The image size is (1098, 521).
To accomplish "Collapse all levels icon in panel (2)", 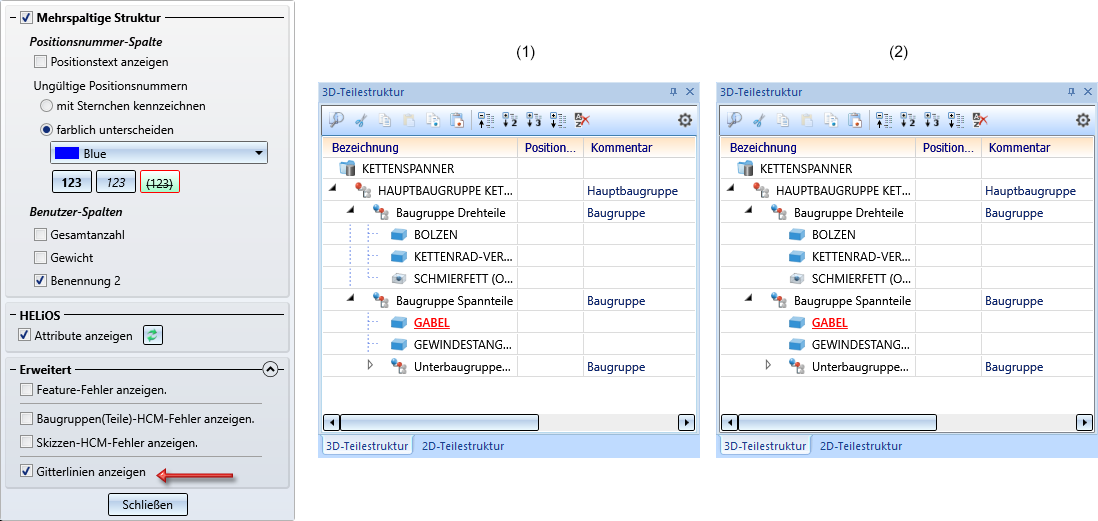I will [884, 120].
